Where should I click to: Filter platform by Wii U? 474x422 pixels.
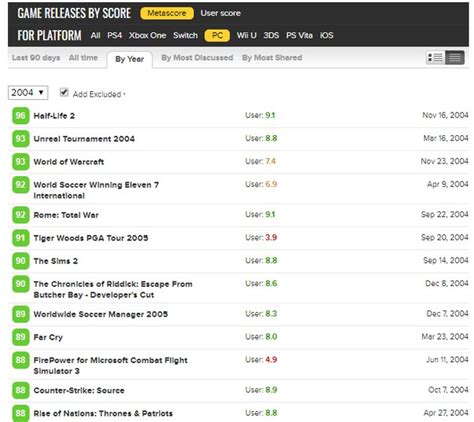pyautogui.click(x=247, y=35)
